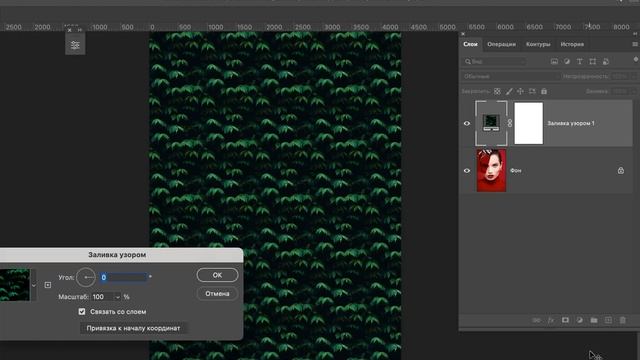The image size is (640, 360).
Task: Click the delete layer trash icon
Action: (622, 320)
